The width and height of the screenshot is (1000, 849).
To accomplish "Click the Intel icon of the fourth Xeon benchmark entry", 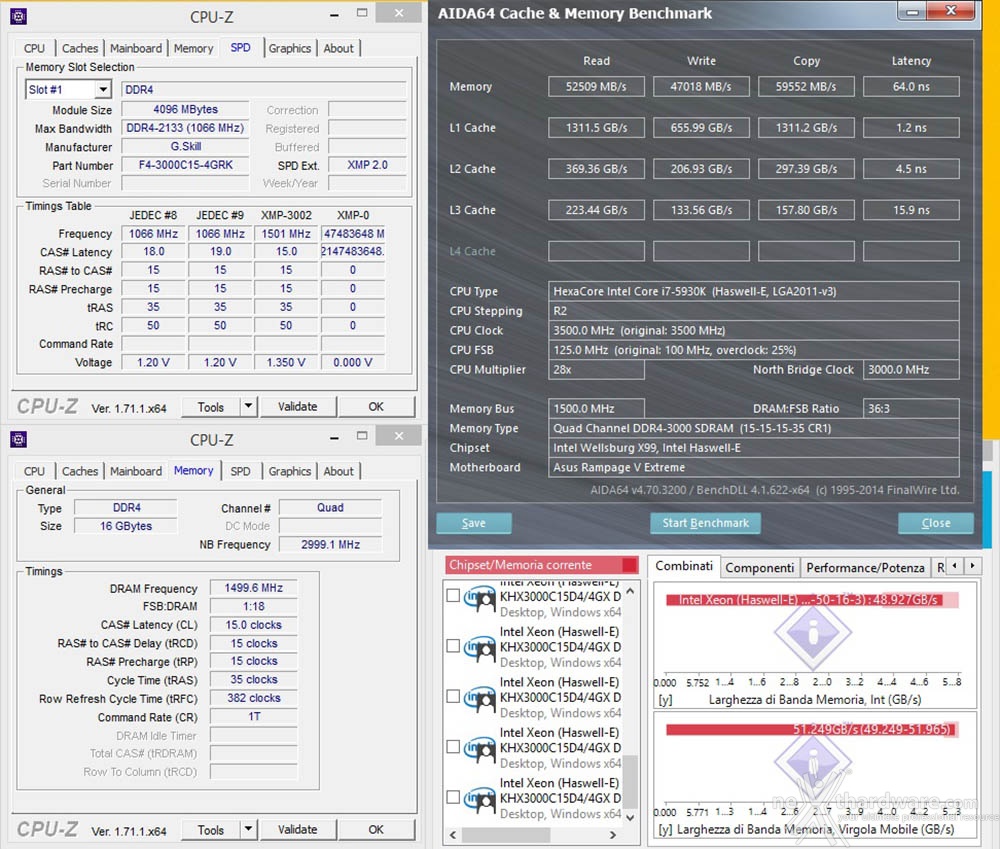I will (480, 748).
